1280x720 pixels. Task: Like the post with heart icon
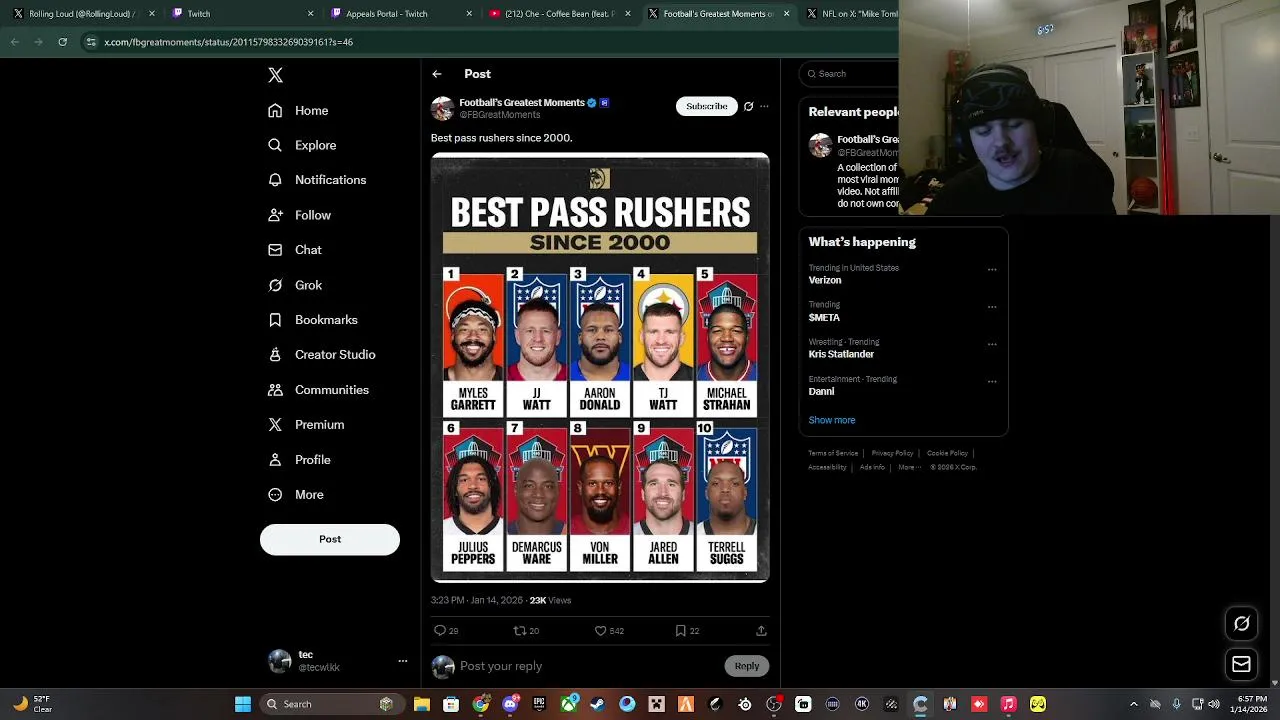[x=601, y=631]
